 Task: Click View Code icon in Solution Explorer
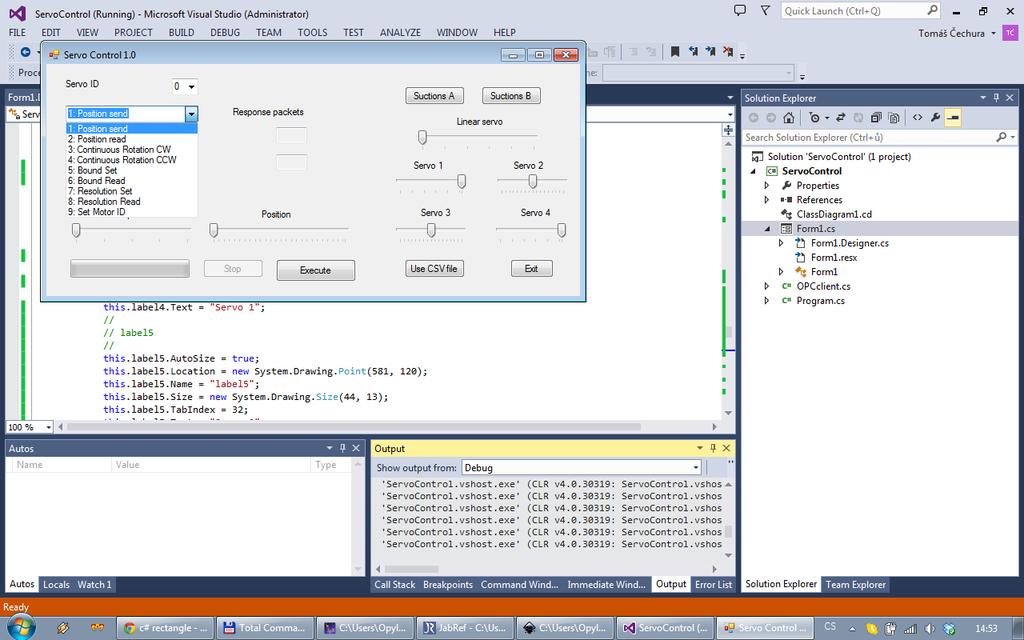pyautogui.click(x=918, y=118)
